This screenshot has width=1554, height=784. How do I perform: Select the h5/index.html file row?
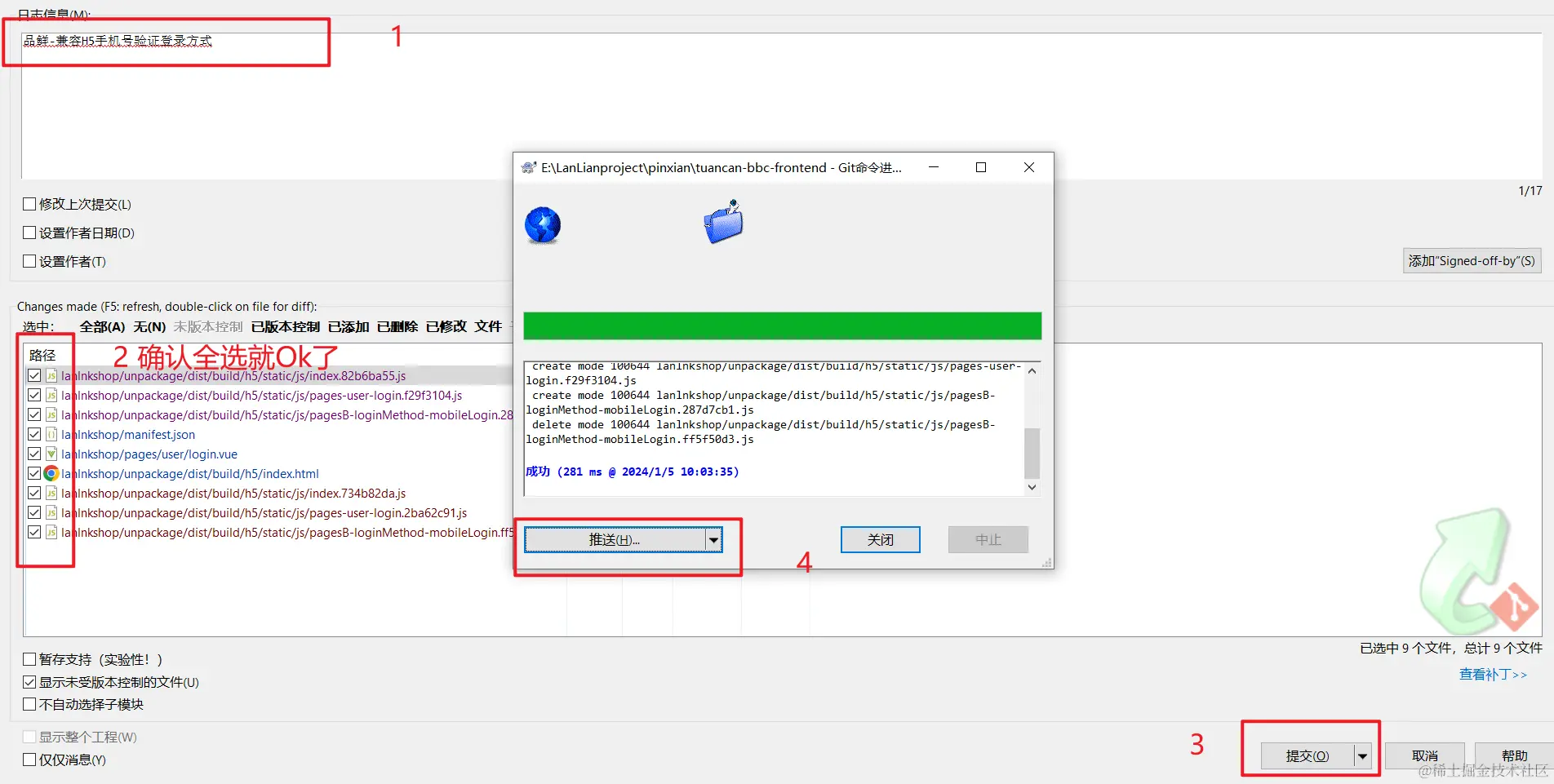190,474
